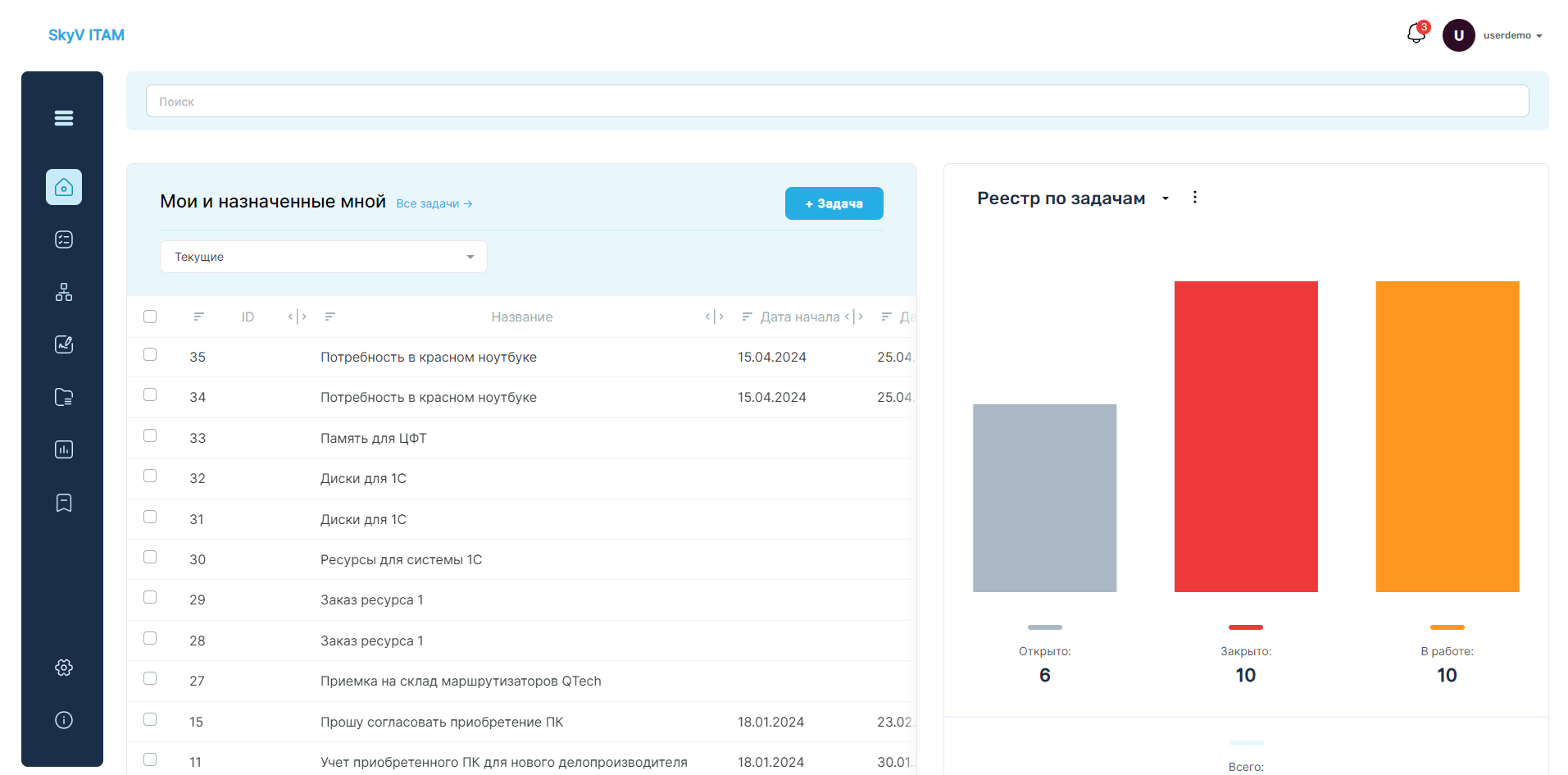Tick the checkbox for task 35
1568x775 pixels.
click(150, 354)
